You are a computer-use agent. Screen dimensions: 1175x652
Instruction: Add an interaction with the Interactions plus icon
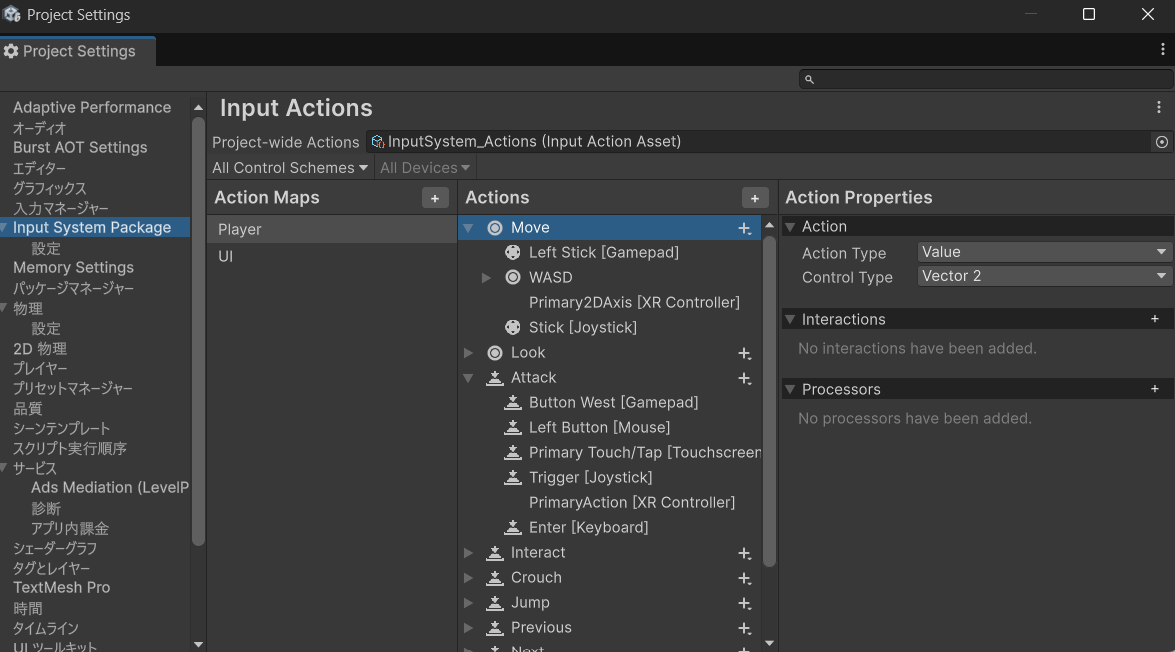click(1155, 318)
